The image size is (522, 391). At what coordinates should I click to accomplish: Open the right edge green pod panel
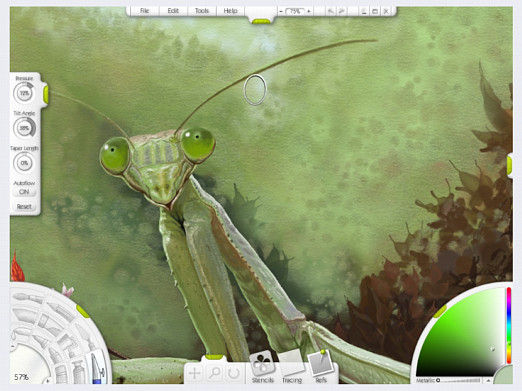coord(510,166)
